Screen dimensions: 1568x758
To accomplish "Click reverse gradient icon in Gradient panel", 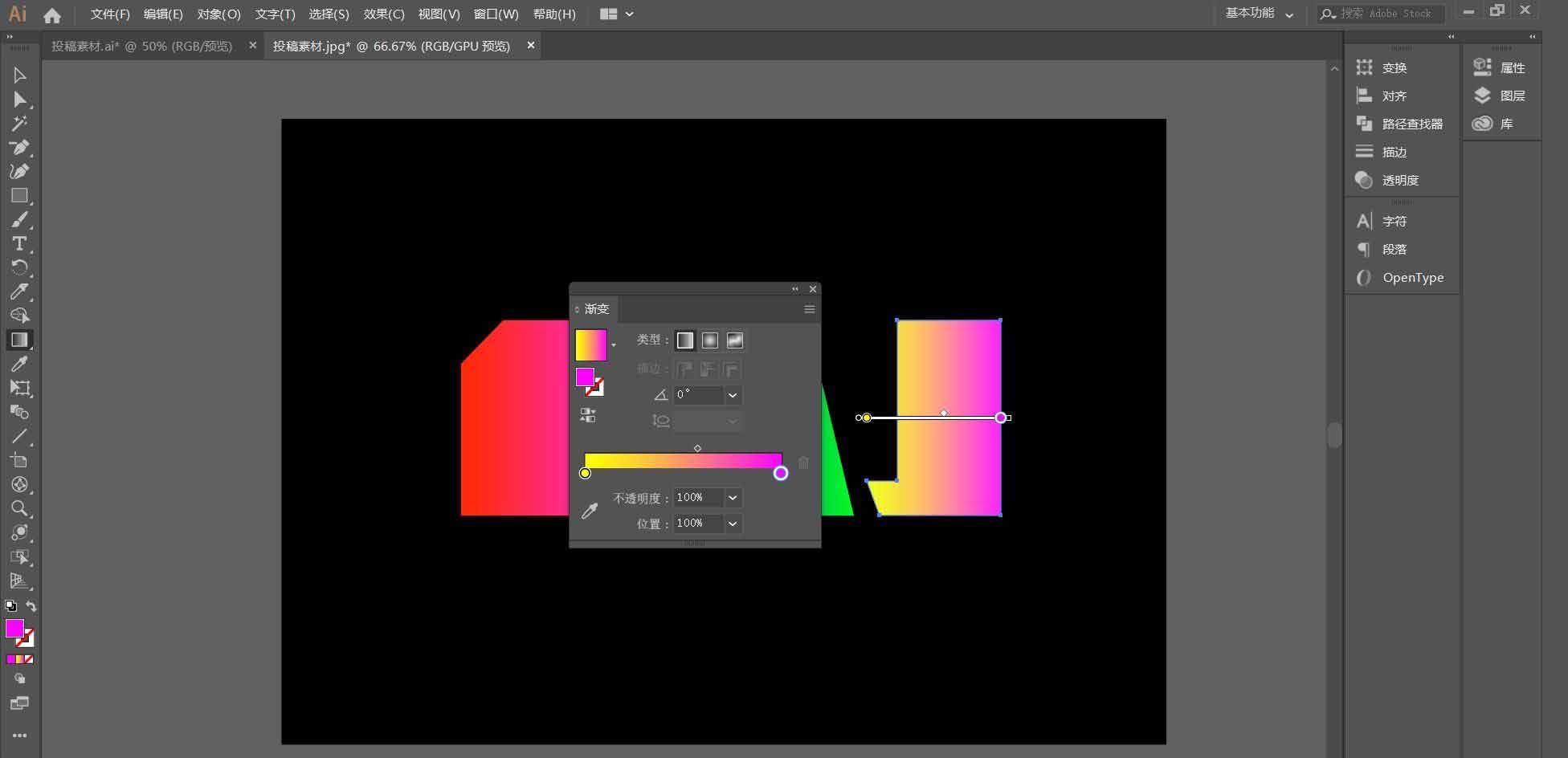I will [x=588, y=415].
